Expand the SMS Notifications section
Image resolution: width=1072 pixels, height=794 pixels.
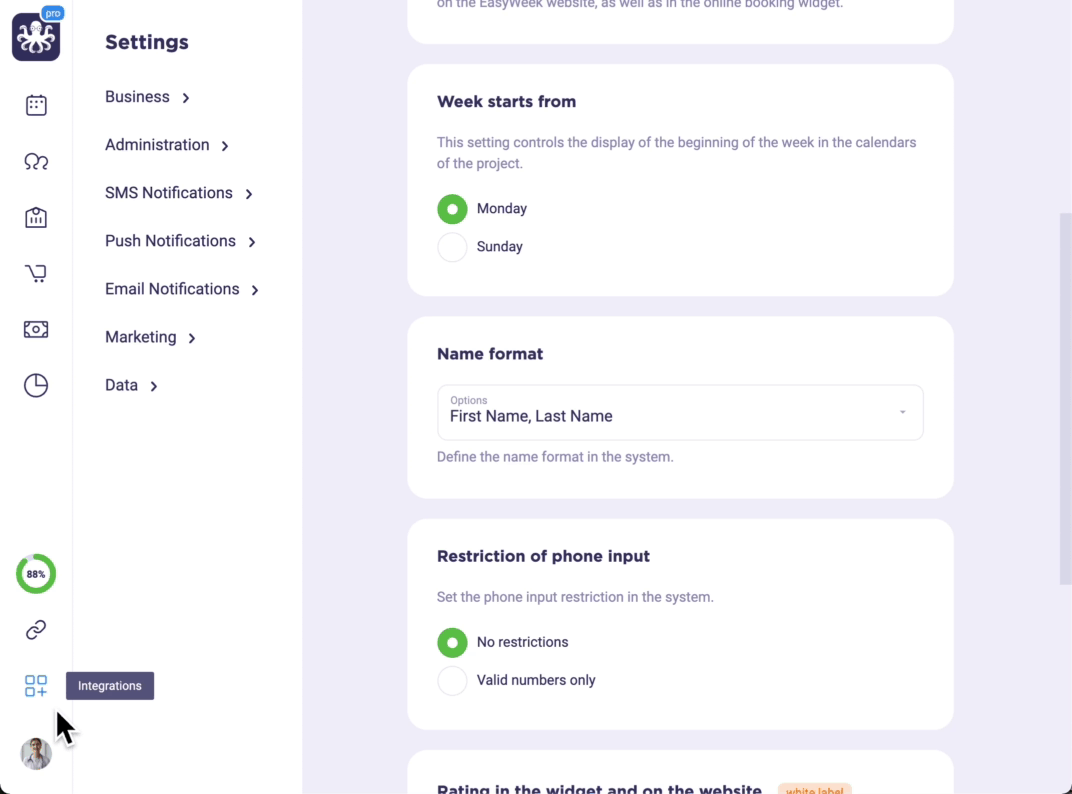pyautogui.click(x=179, y=194)
